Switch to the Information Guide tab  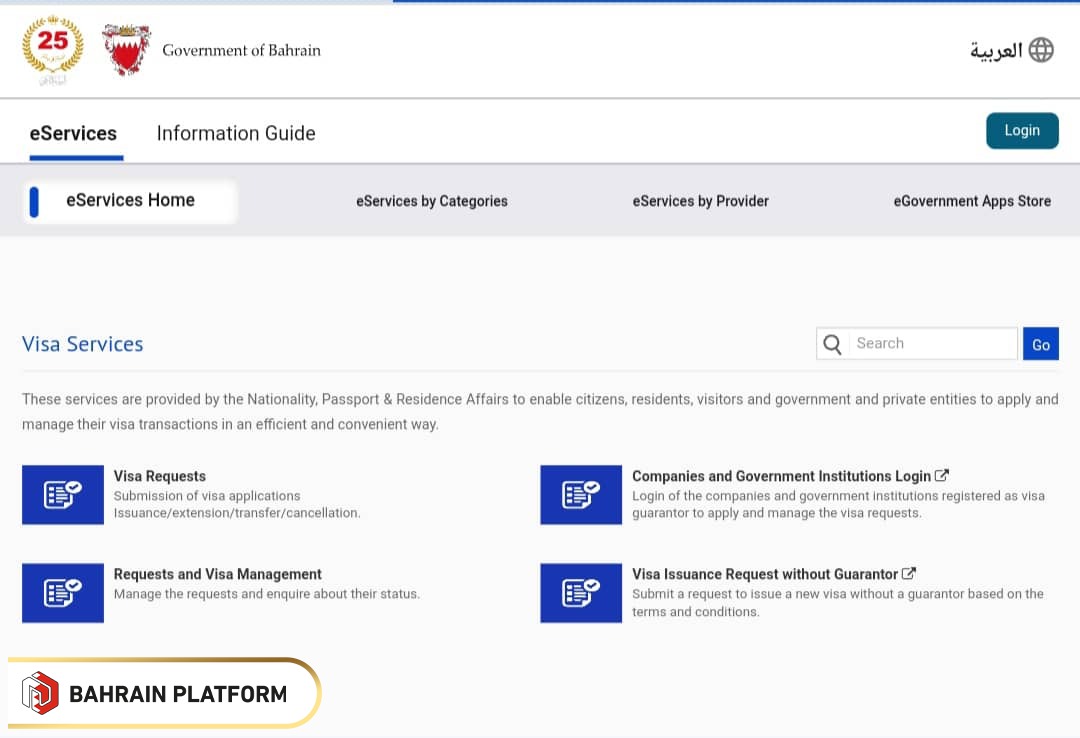pyautogui.click(x=236, y=133)
